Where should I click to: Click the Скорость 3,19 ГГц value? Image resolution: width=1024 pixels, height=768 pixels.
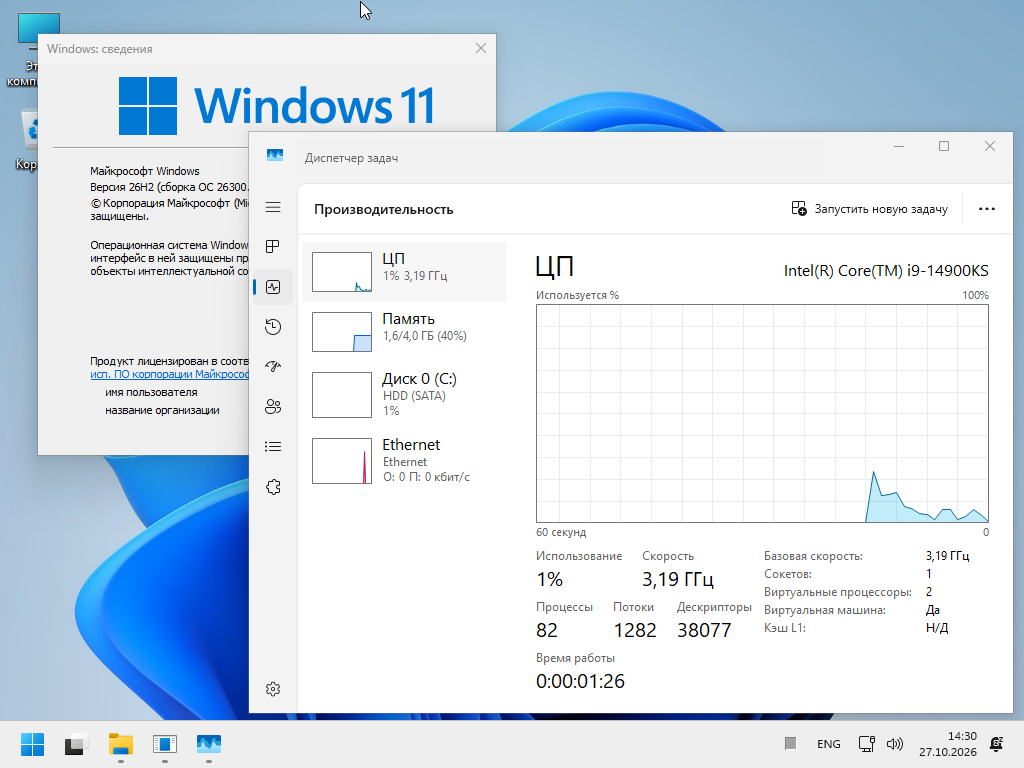(x=677, y=579)
